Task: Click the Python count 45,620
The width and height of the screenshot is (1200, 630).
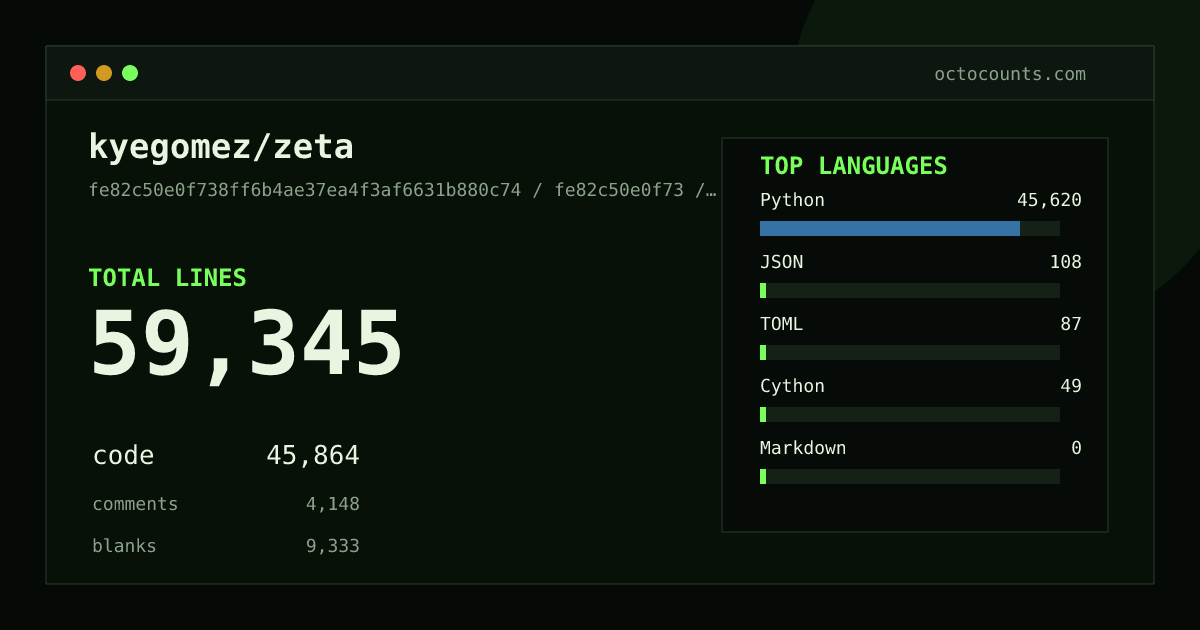Action: (1049, 200)
